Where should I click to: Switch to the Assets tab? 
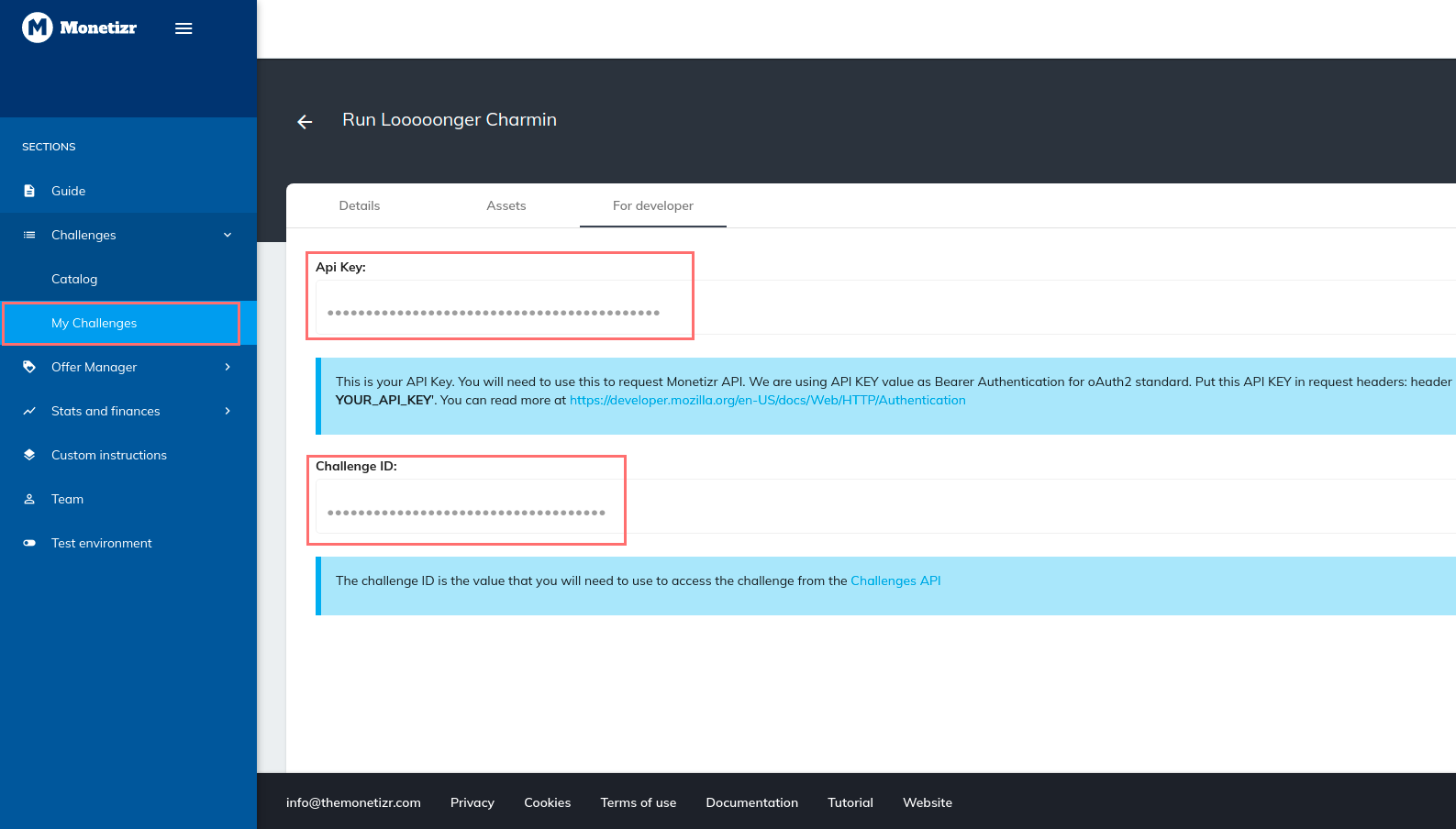506,205
